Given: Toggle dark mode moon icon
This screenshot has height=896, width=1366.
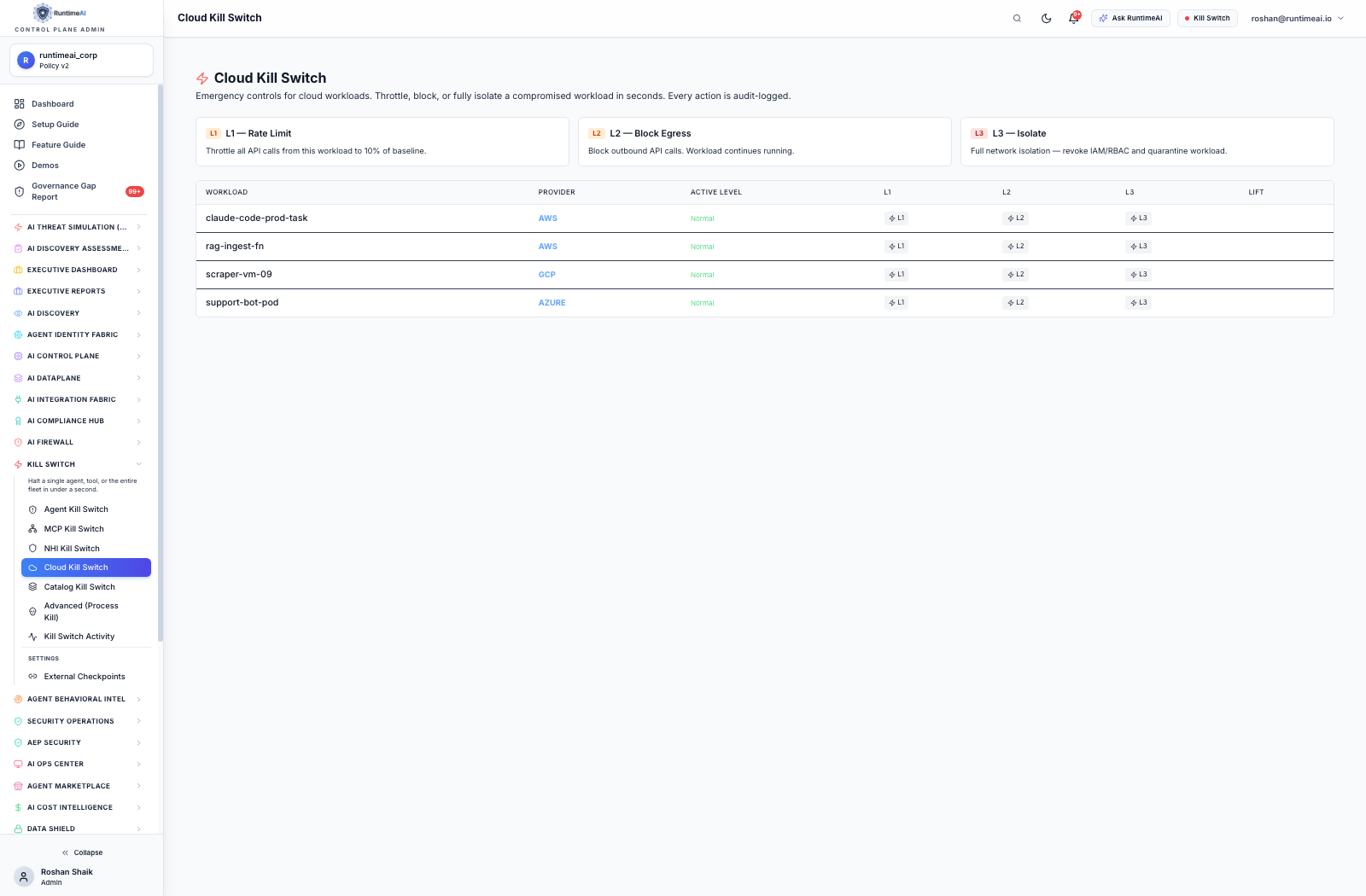Looking at the screenshot, I should (1046, 18).
